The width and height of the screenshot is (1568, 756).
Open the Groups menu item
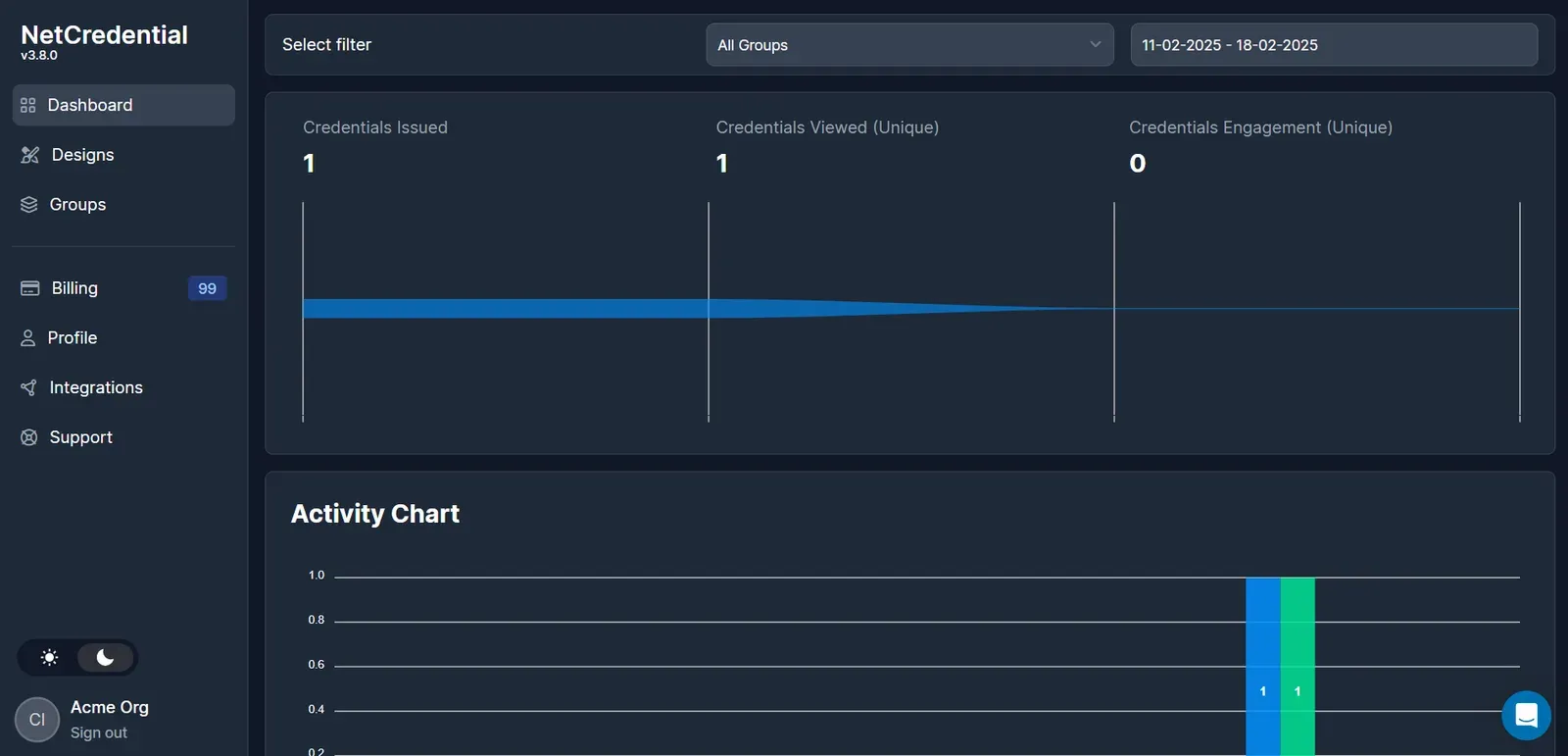tap(123, 205)
